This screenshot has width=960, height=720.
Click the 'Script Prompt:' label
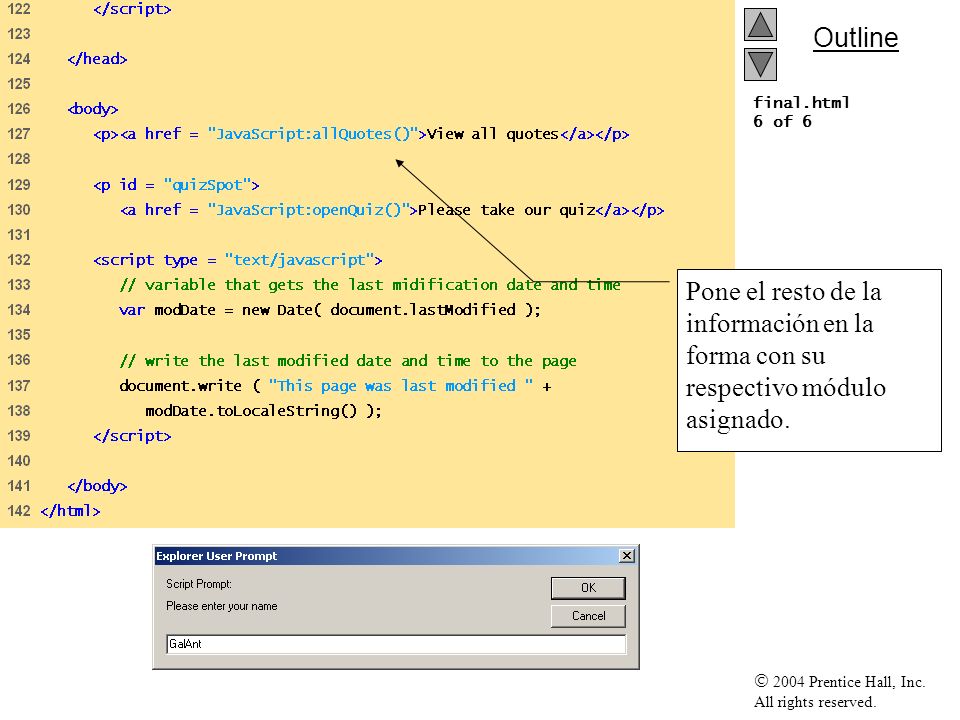[199, 584]
